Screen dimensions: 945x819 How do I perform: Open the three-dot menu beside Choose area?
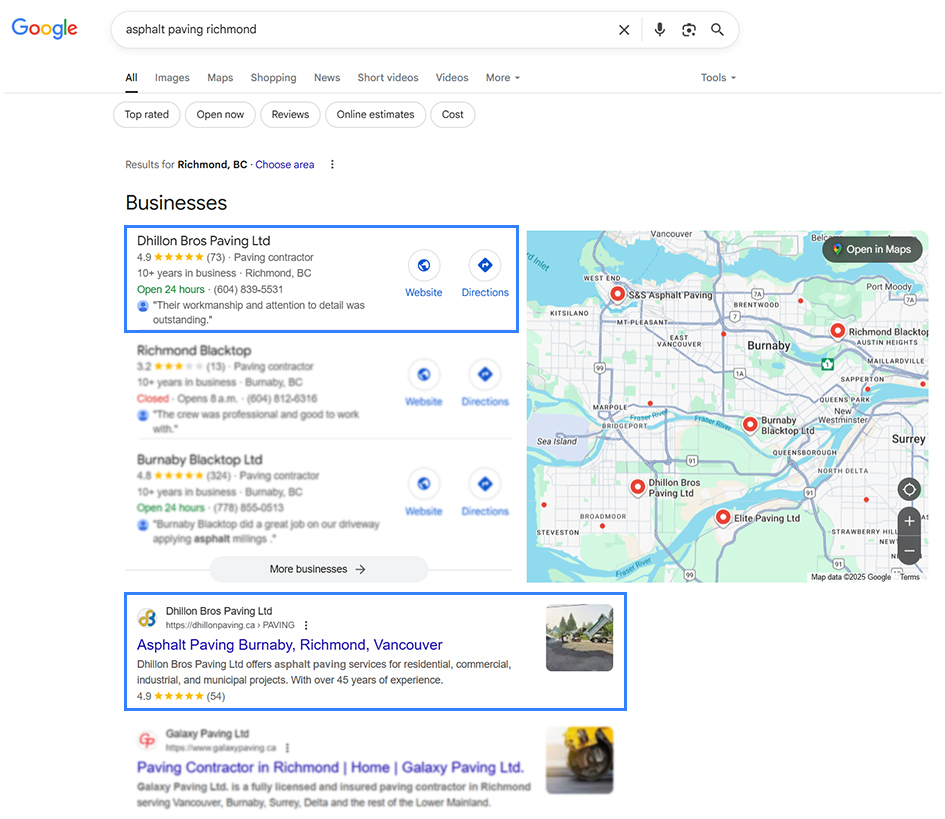(332, 165)
